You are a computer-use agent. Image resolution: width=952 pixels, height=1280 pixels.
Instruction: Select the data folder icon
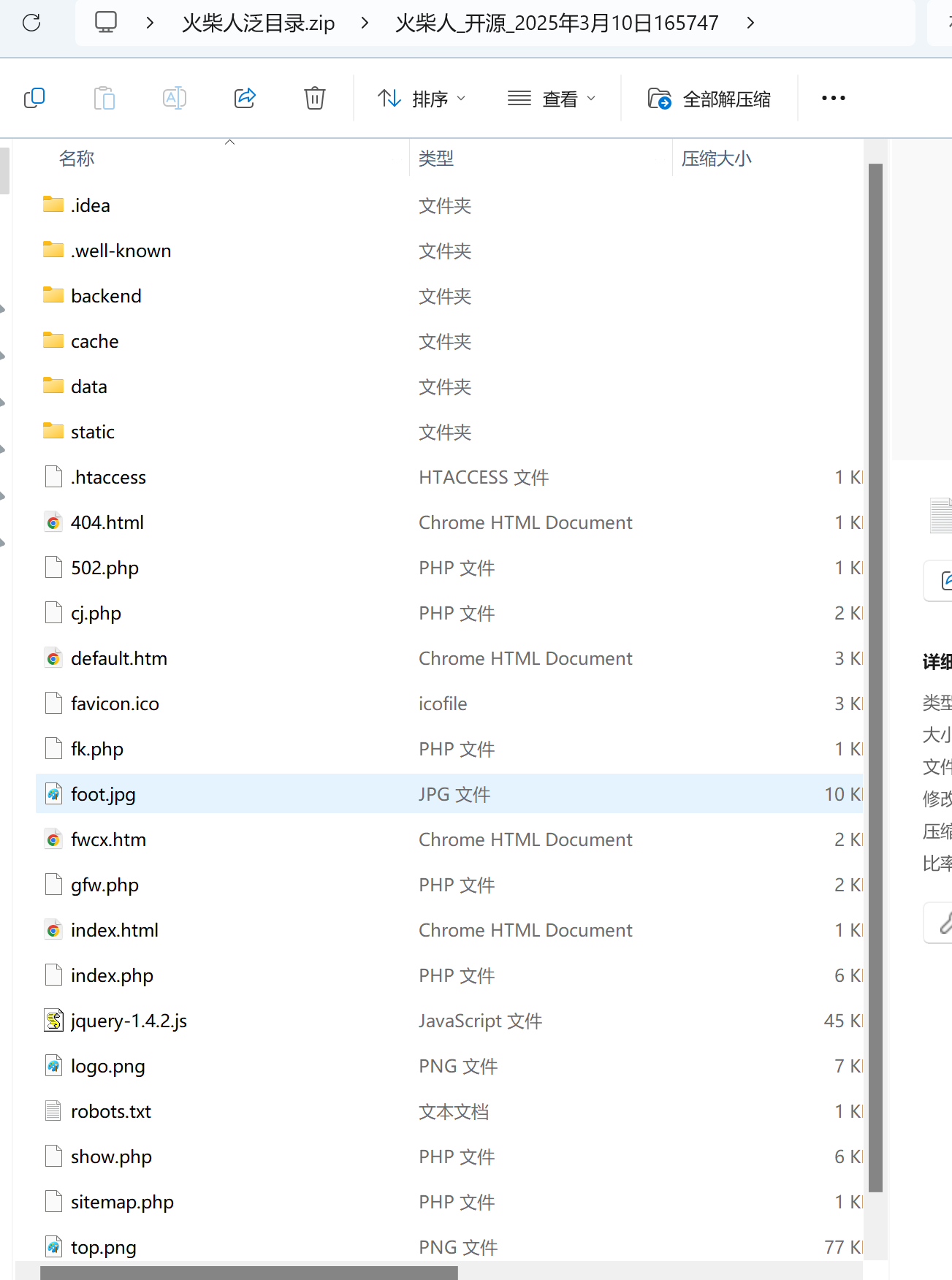[53, 386]
